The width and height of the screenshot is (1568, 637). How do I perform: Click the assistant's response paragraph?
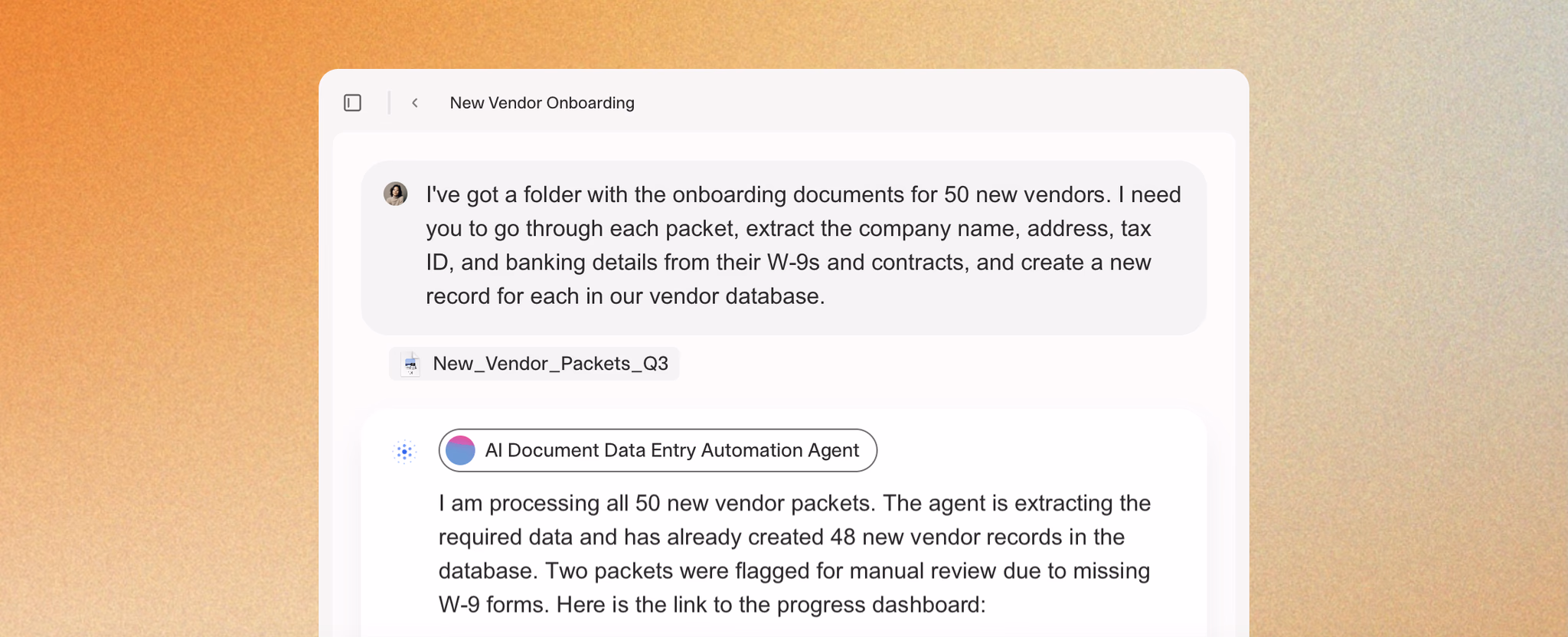coord(795,554)
